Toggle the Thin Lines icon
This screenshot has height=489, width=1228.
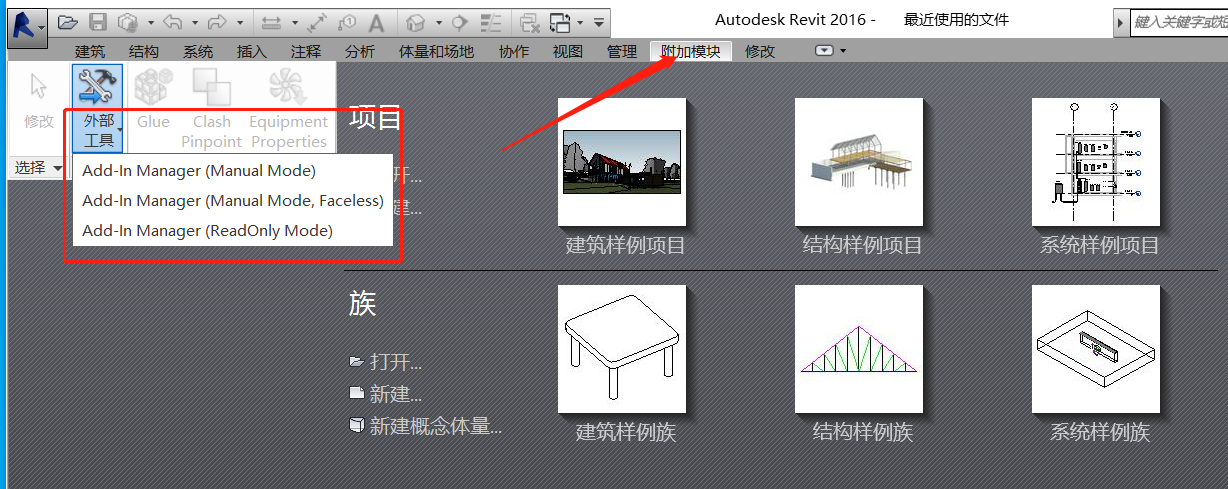(x=491, y=22)
